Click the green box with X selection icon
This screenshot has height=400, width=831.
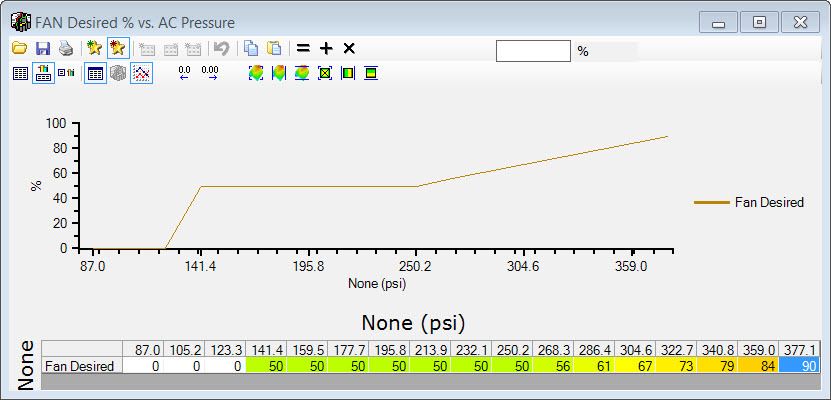pos(325,73)
